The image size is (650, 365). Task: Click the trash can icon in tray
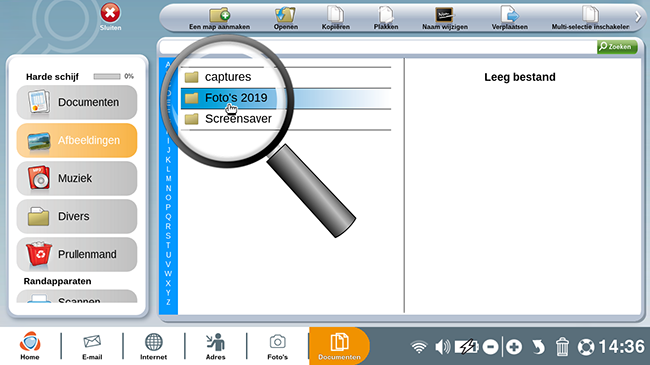[562, 347]
